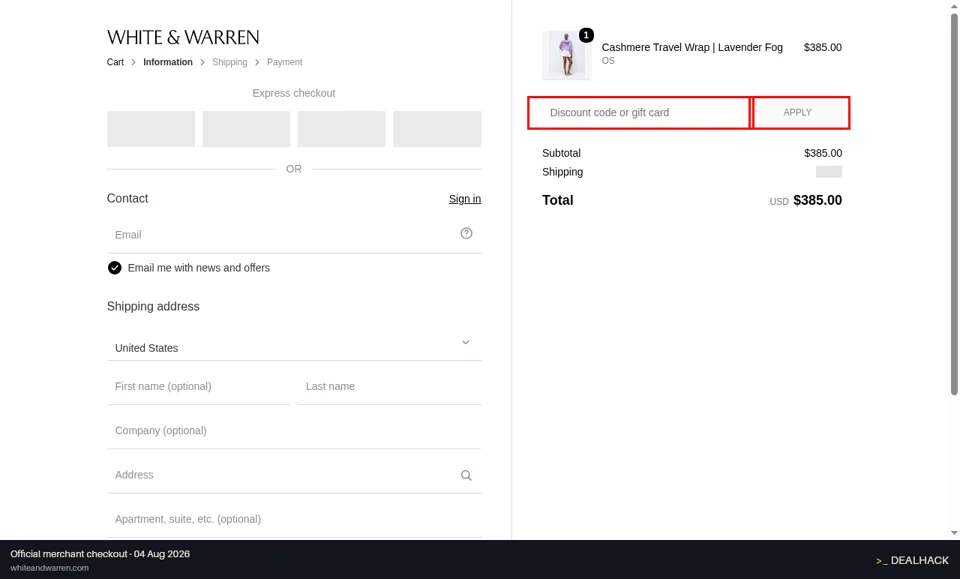Click the first express checkout button placeholder
Viewport: 960px width, 579px height.
click(151, 129)
